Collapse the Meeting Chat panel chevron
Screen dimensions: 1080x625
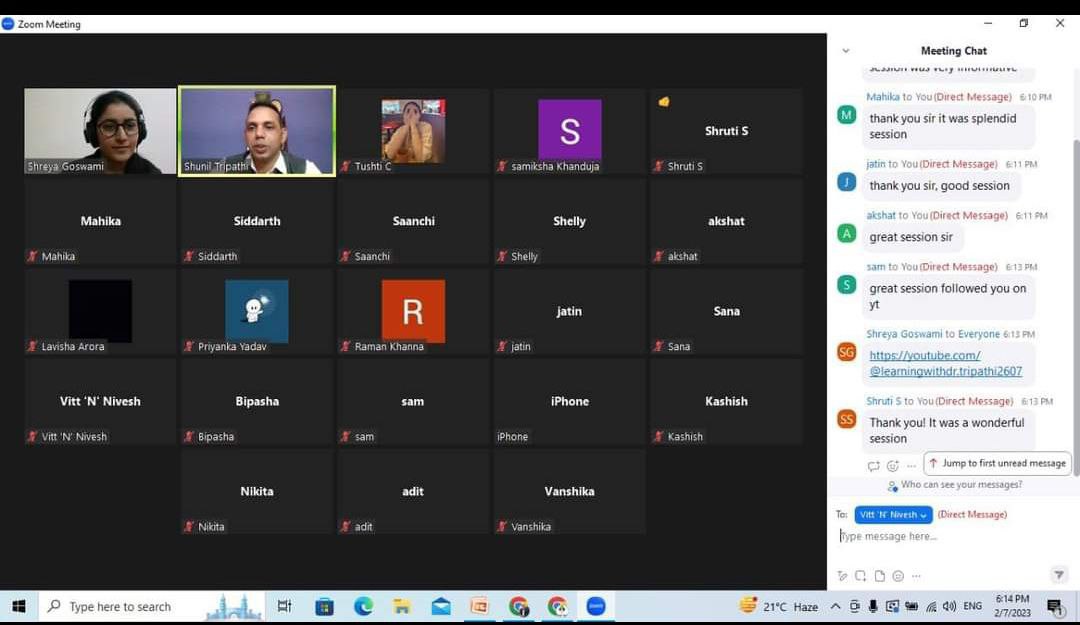(x=845, y=51)
